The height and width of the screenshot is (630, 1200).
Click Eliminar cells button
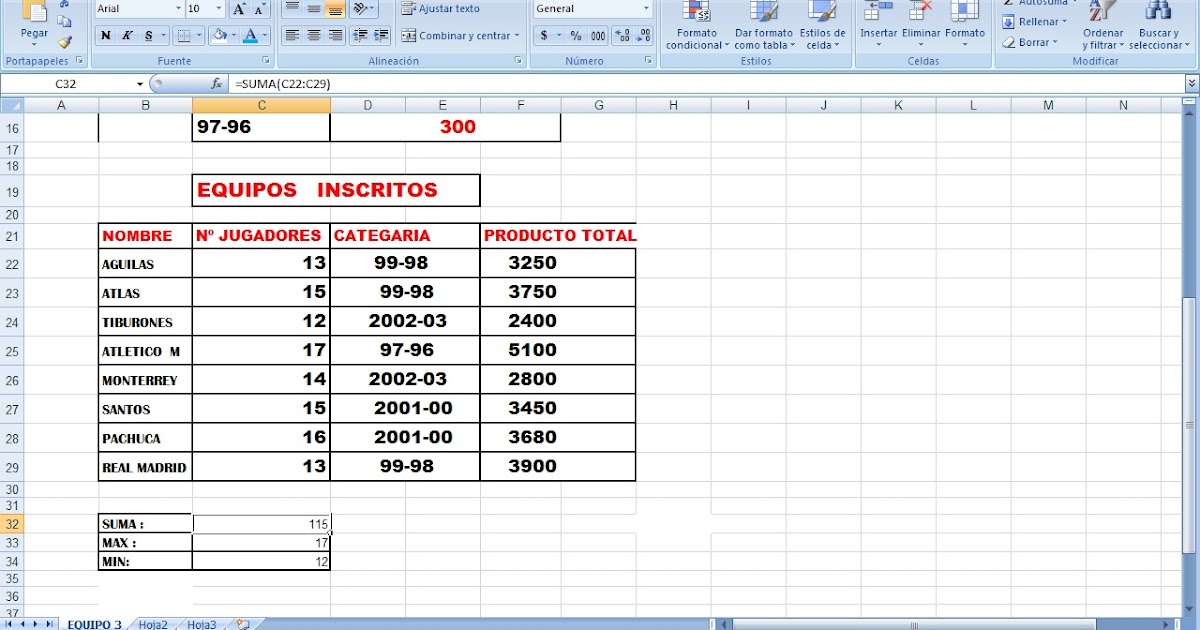click(921, 22)
